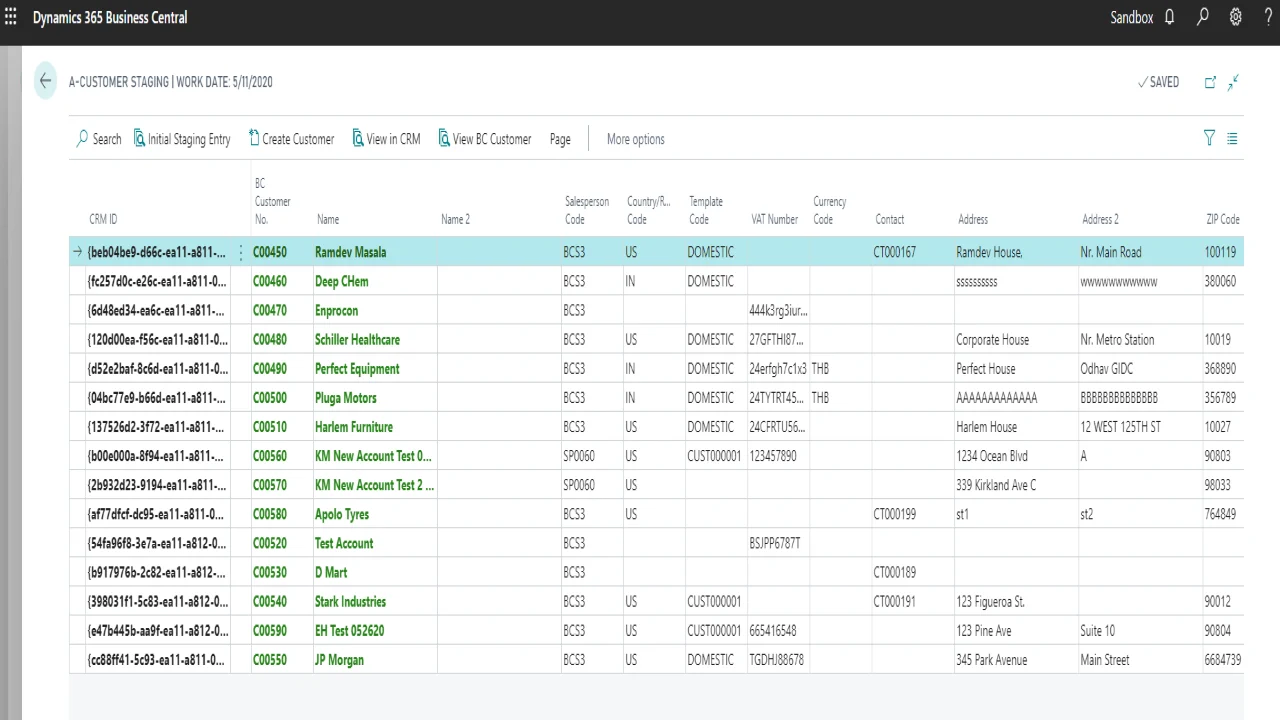This screenshot has width=1280, height=720.
Task: Collapse the page with diagonal arrows icon
Action: point(1234,82)
